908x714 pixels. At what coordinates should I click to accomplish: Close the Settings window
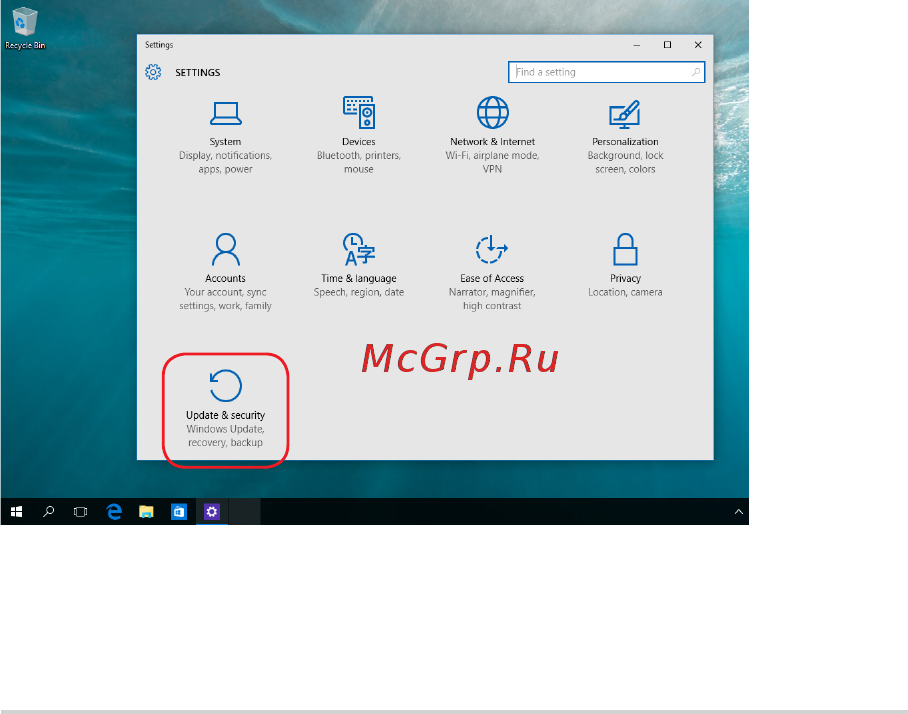pos(698,45)
